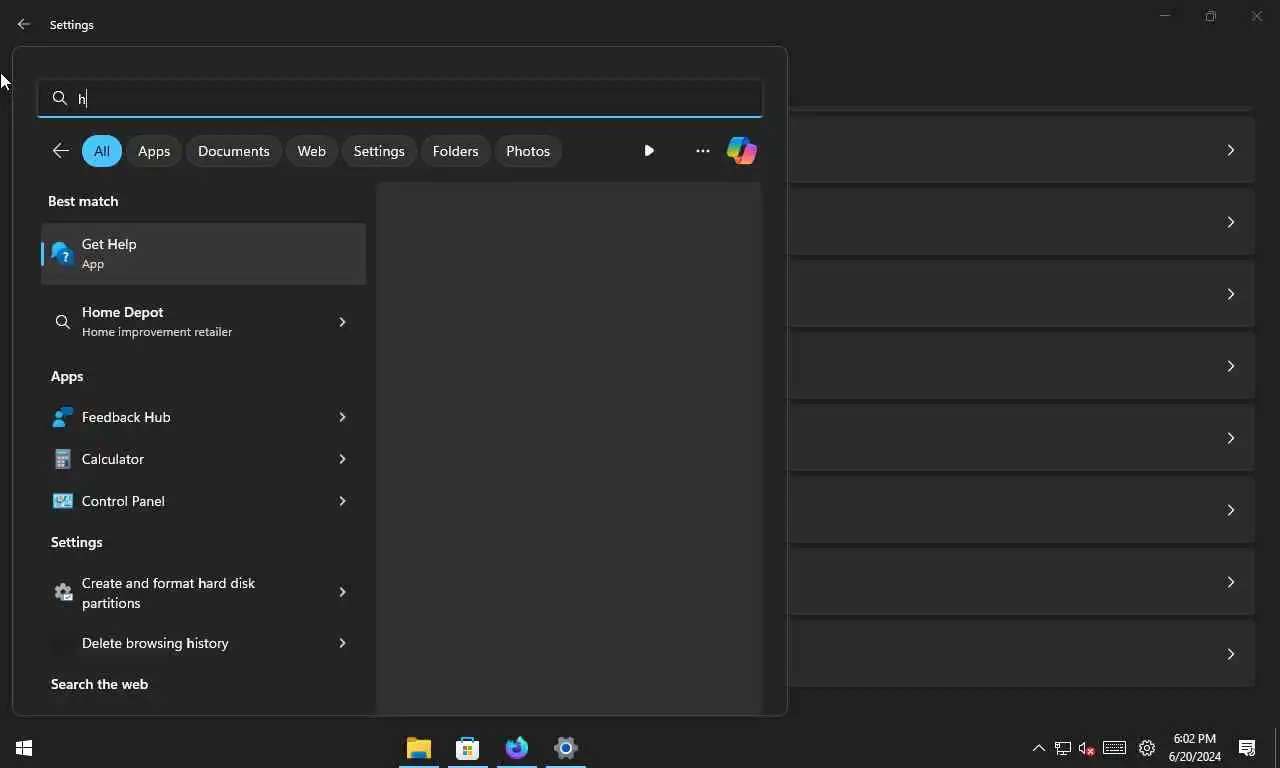The image size is (1280, 768).
Task: Click the hard disk partitions settings icon
Action: [x=63, y=592]
